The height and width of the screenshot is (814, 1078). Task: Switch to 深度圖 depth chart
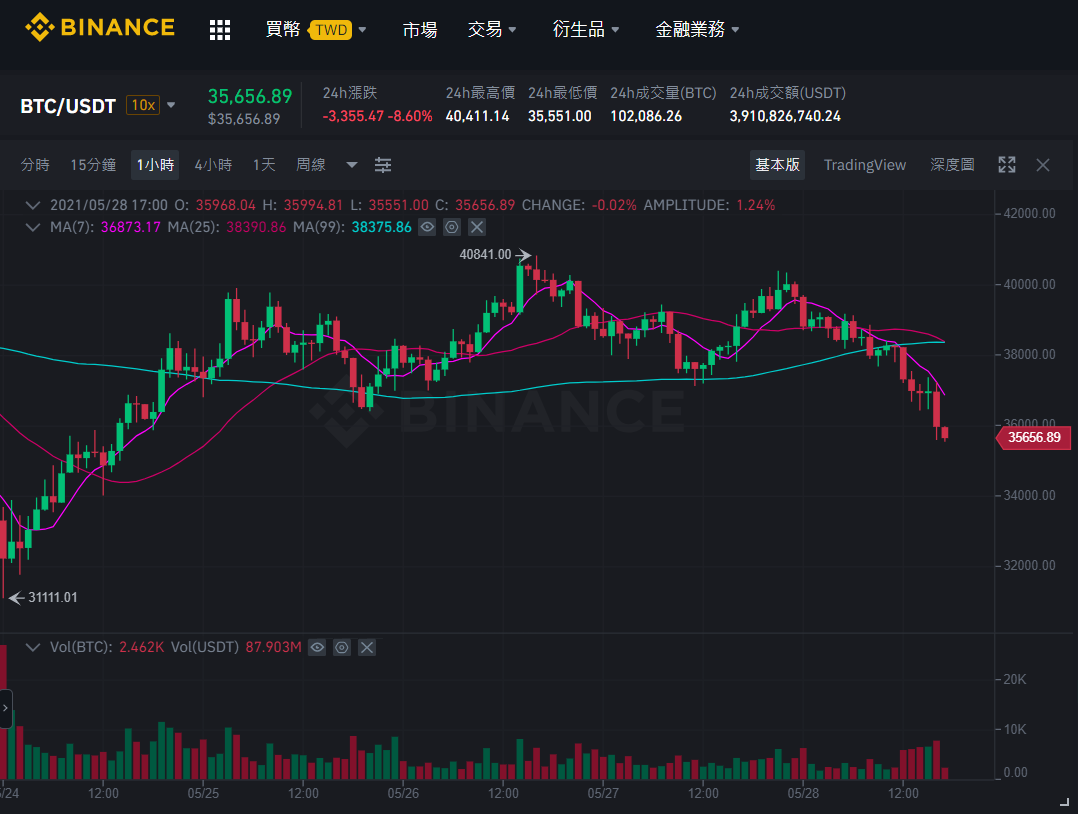(952, 165)
